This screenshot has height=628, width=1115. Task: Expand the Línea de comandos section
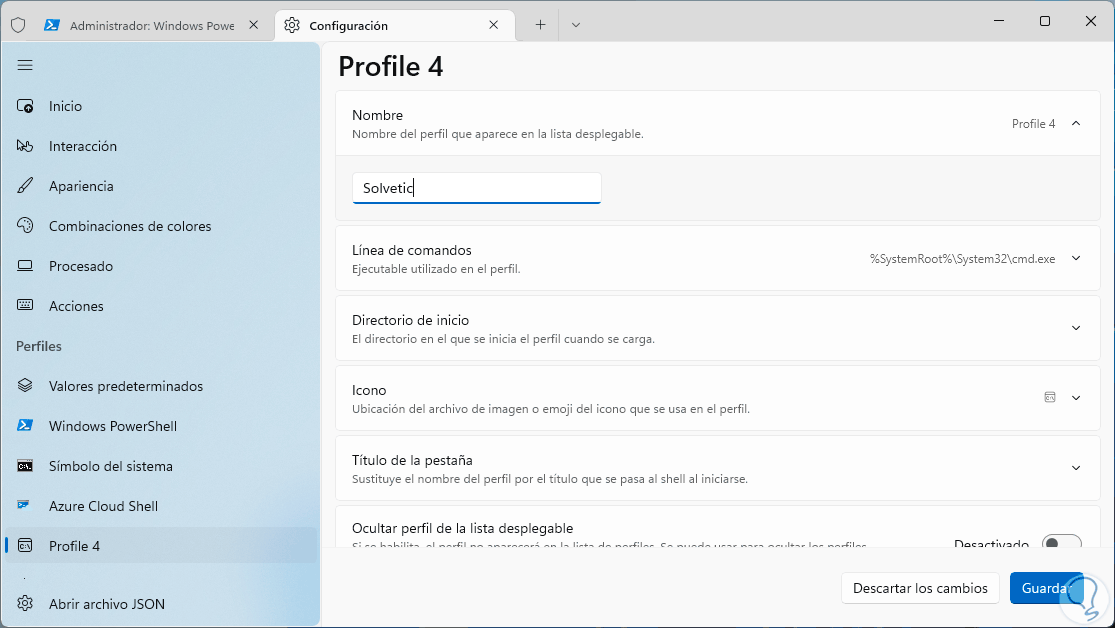(x=1076, y=258)
